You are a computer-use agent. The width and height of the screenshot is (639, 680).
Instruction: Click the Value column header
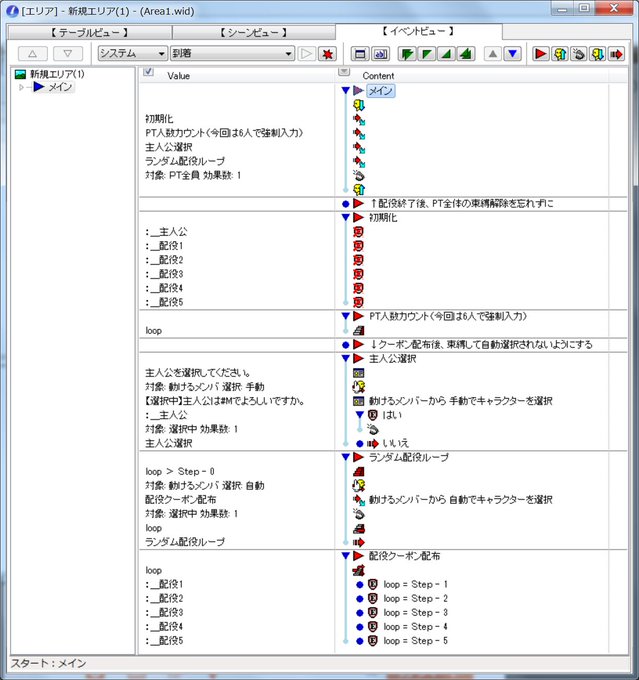tap(179, 76)
